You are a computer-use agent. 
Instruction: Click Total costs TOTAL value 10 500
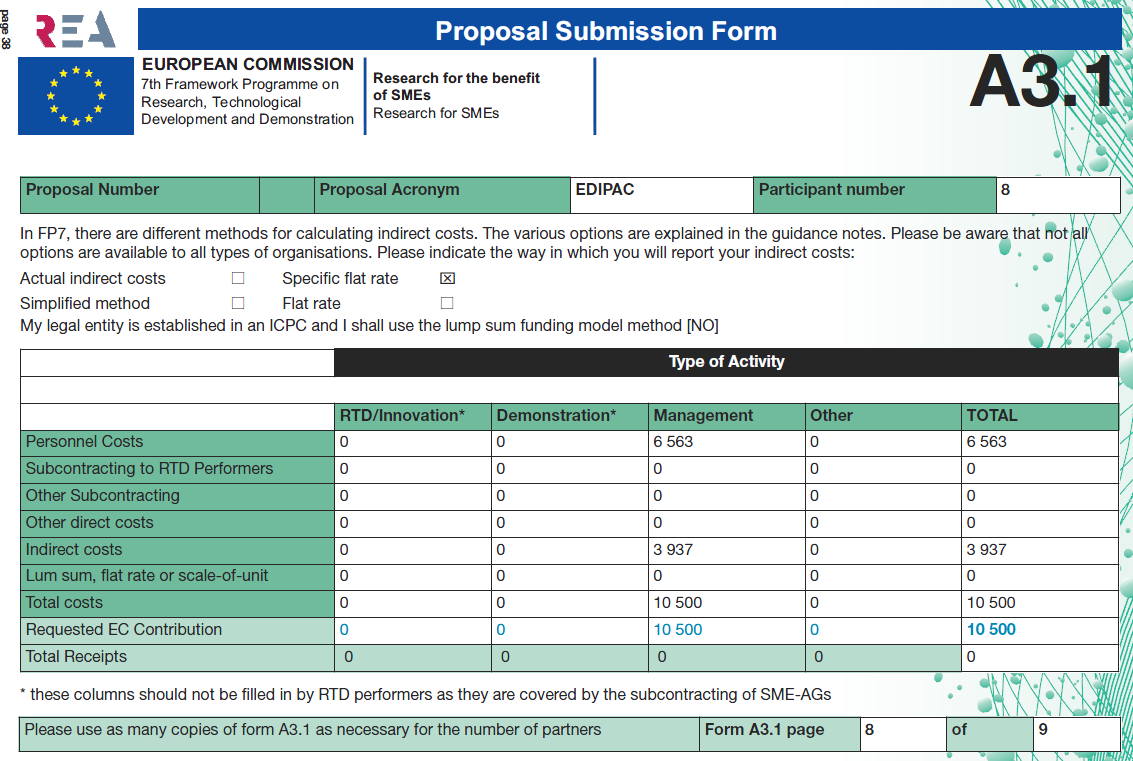coord(991,603)
